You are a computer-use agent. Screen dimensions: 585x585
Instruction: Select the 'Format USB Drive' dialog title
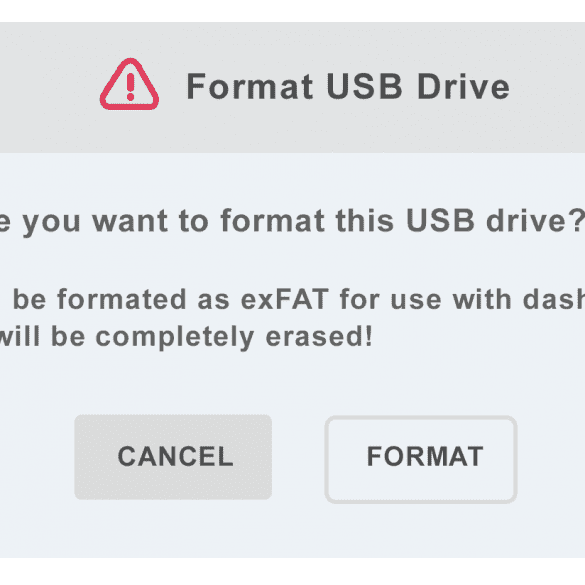pos(348,87)
